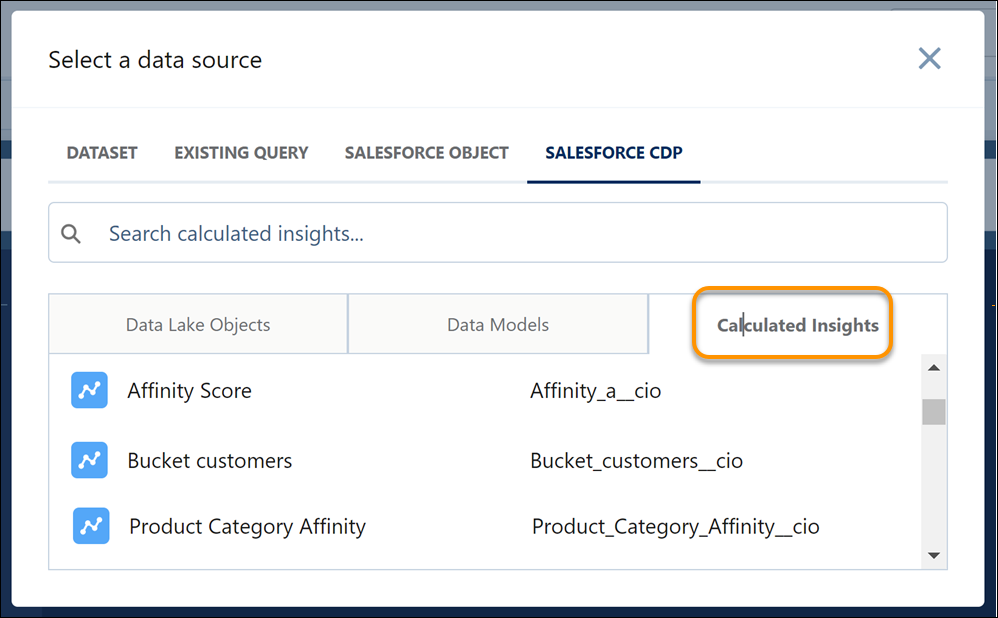The height and width of the screenshot is (618, 998).
Task: Close the Select a data source dialog
Action: tap(929, 59)
